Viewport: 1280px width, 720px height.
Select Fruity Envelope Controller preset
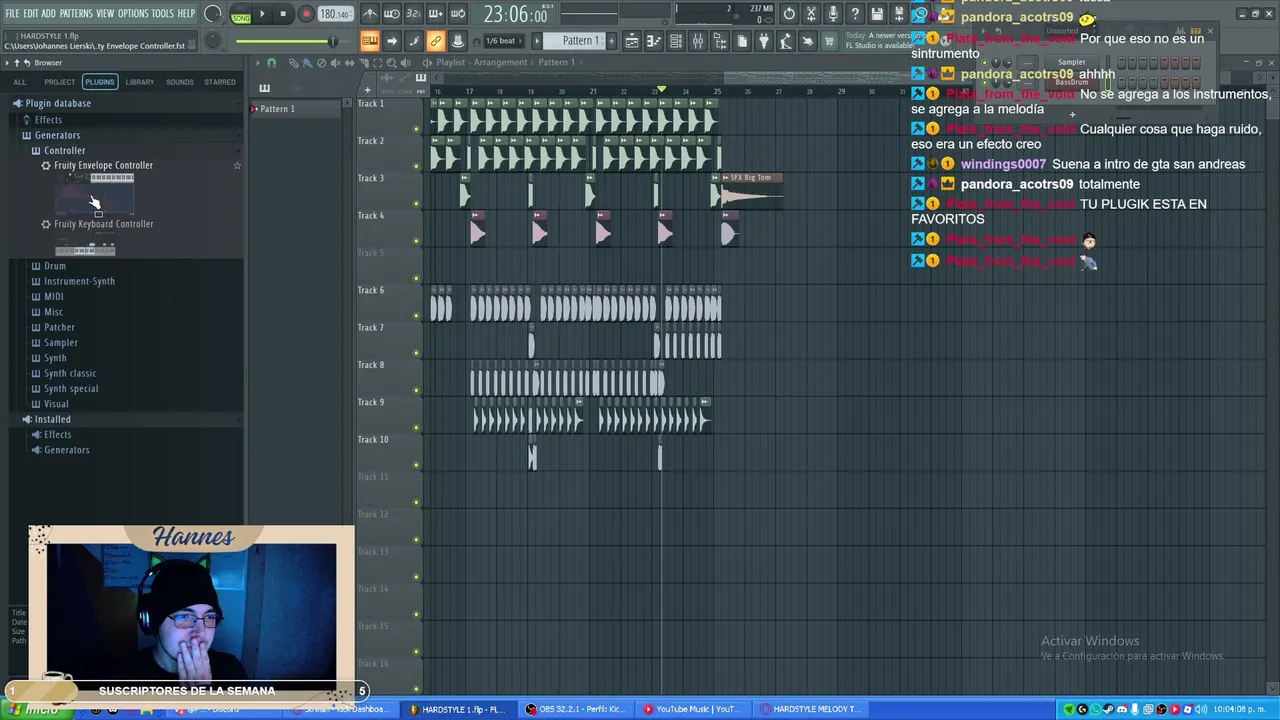(103, 165)
